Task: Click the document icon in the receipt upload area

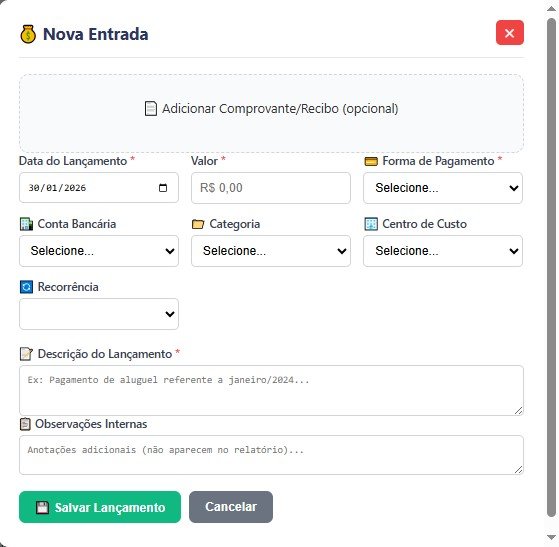Action: 151,109
